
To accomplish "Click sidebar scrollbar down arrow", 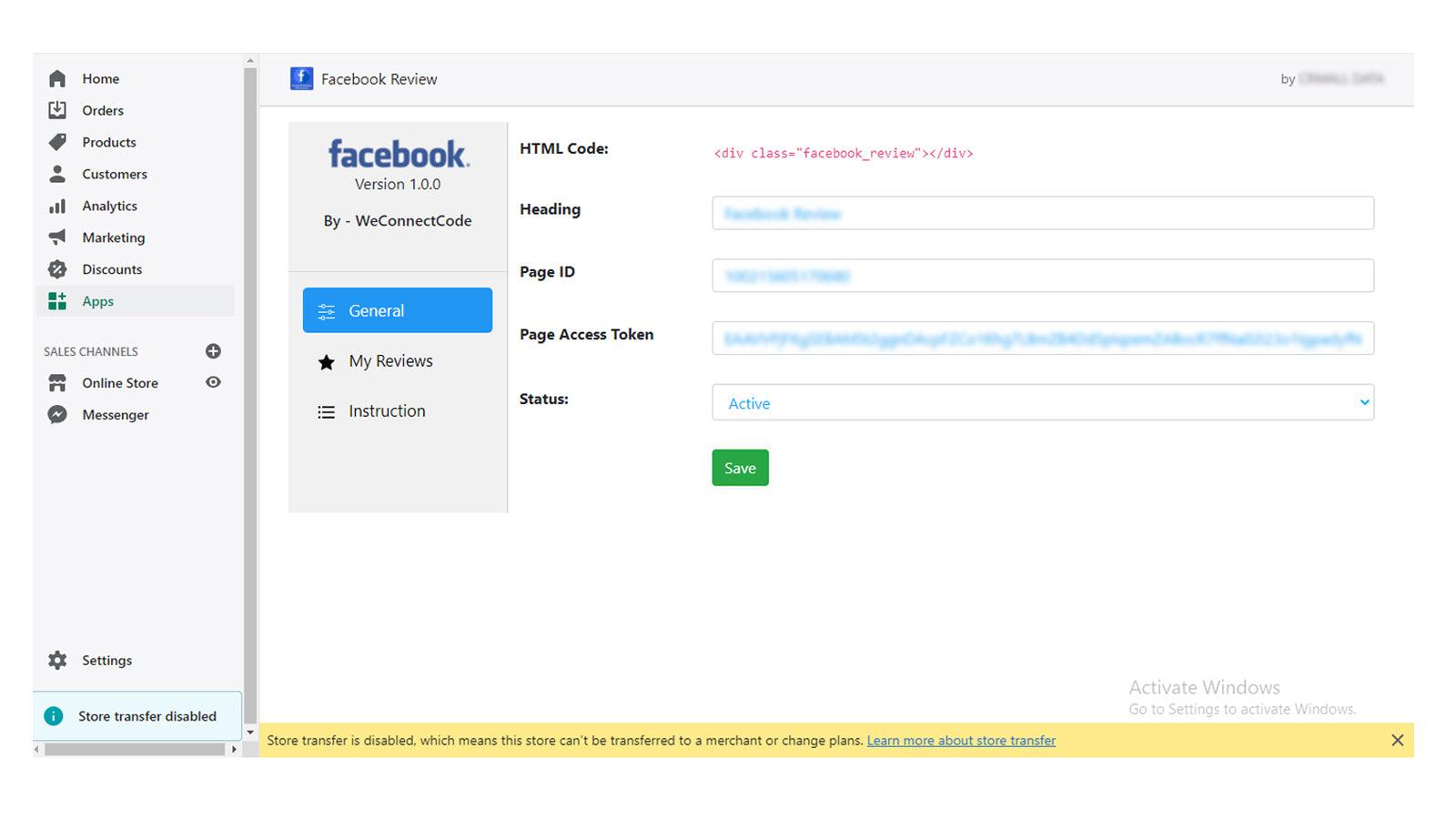I will (x=250, y=732).
